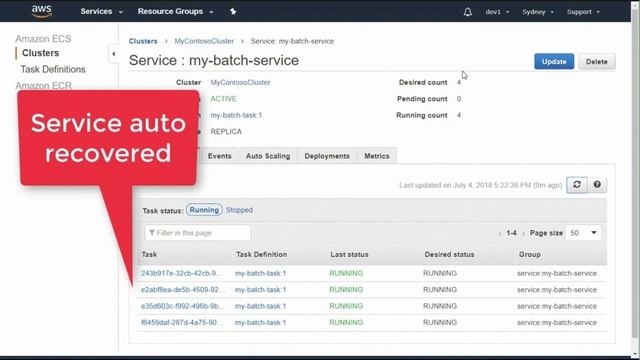
Task: Sort by the Last status column header
Action: [x=349, y=254]
